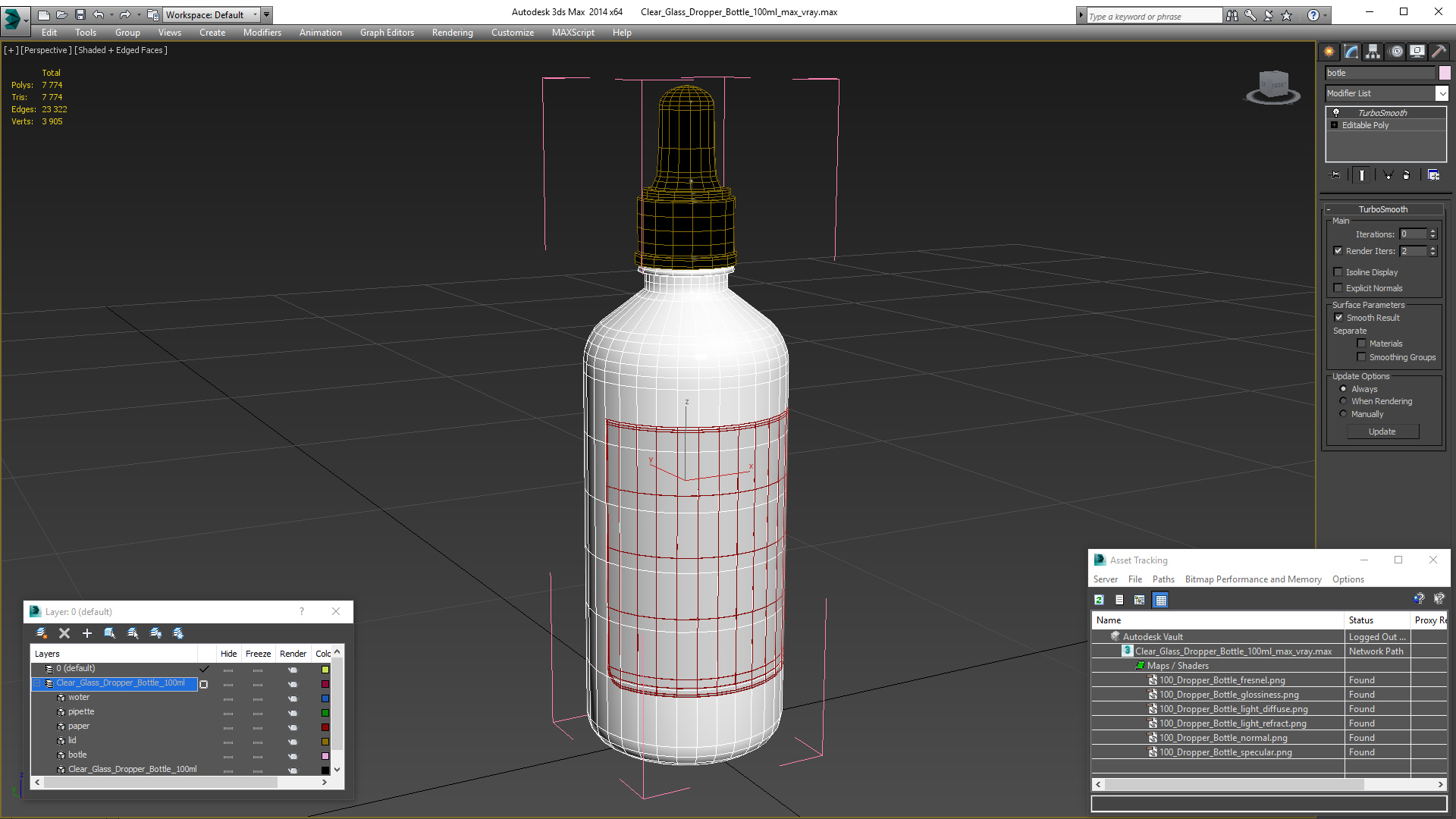The height and width of the screenshot is (819, 1456).
Task: Open the Modifier List dropdown
Action: 1441,93
